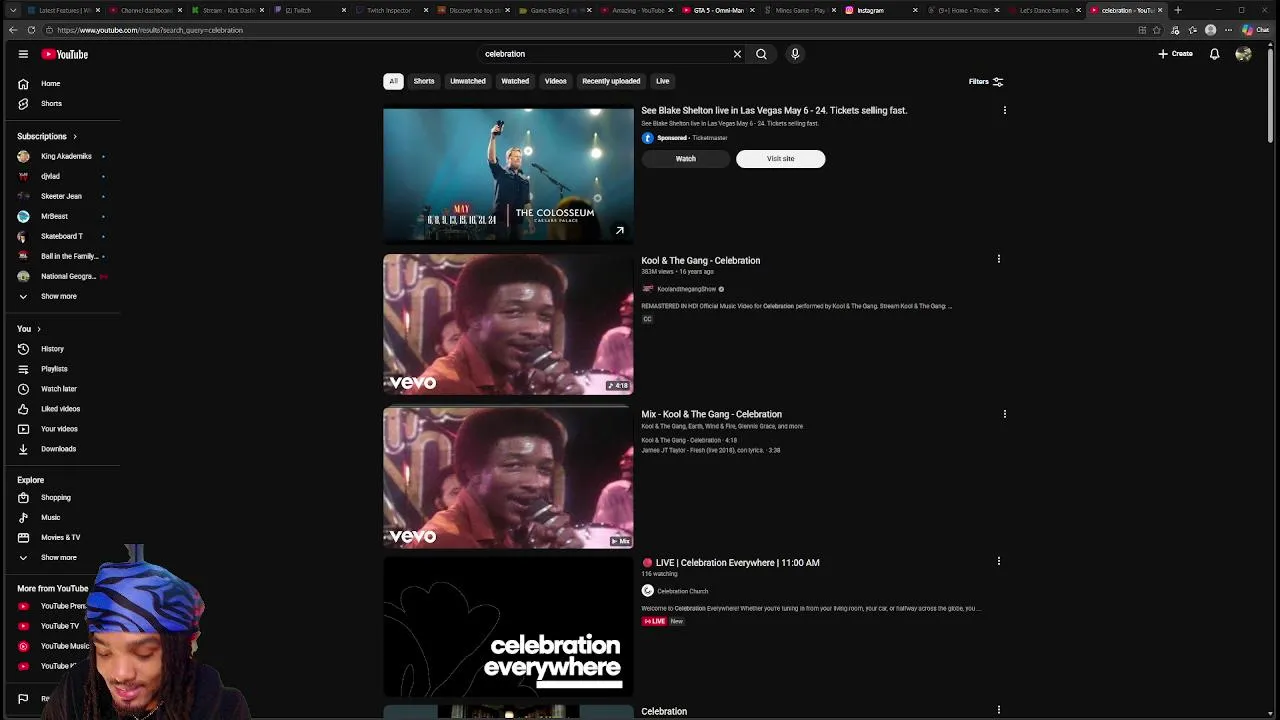Select the Videos filter chip
Viewport: 1280px width, 720px height.
(x=555, y=81)
